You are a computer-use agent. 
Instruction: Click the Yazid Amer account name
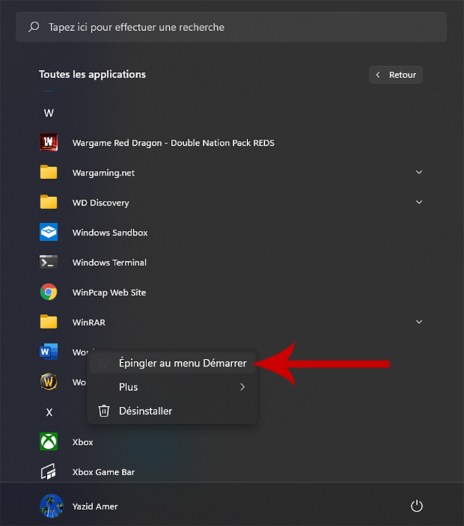coord(95,507)
